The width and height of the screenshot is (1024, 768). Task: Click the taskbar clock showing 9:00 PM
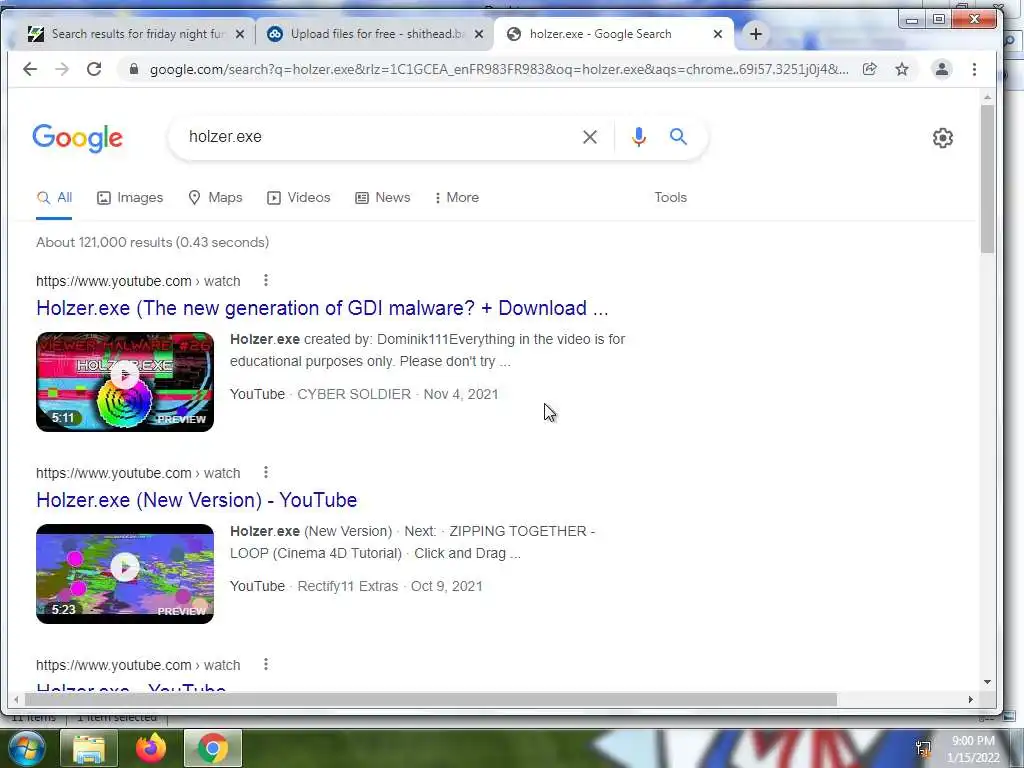pyautogui.click(x=974, y=749)
